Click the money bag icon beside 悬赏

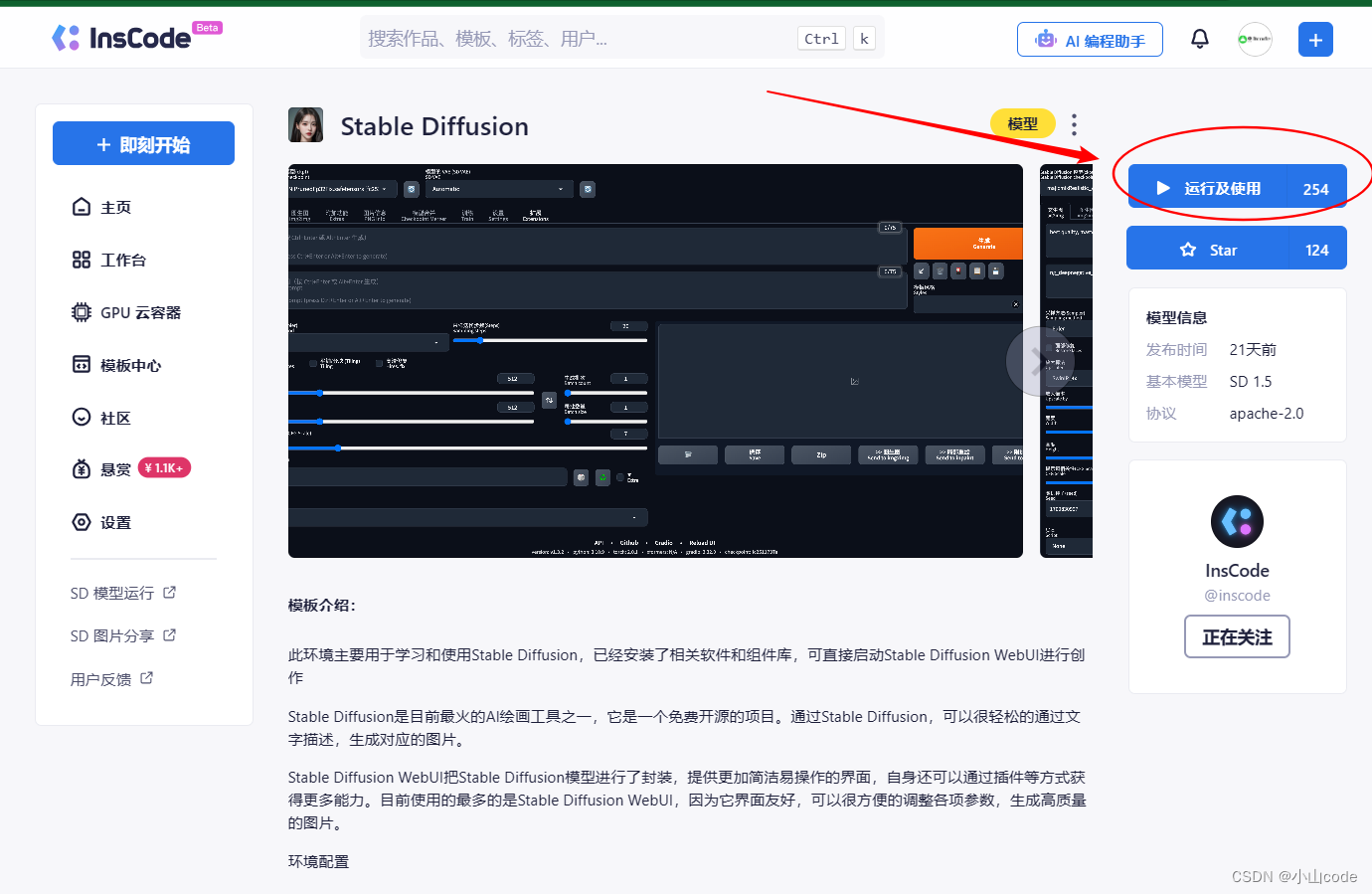click(x=82, y=469)
